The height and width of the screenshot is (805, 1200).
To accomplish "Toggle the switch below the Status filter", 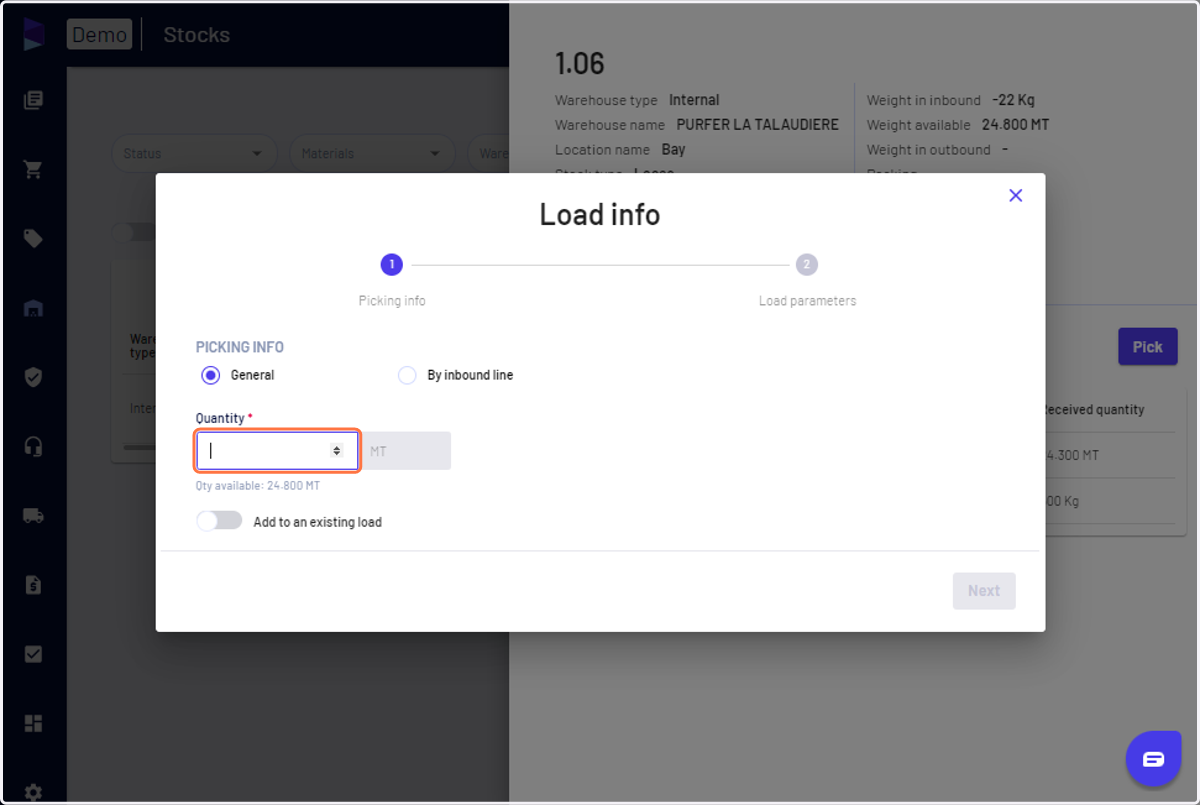I will click(x=135, y=232).
